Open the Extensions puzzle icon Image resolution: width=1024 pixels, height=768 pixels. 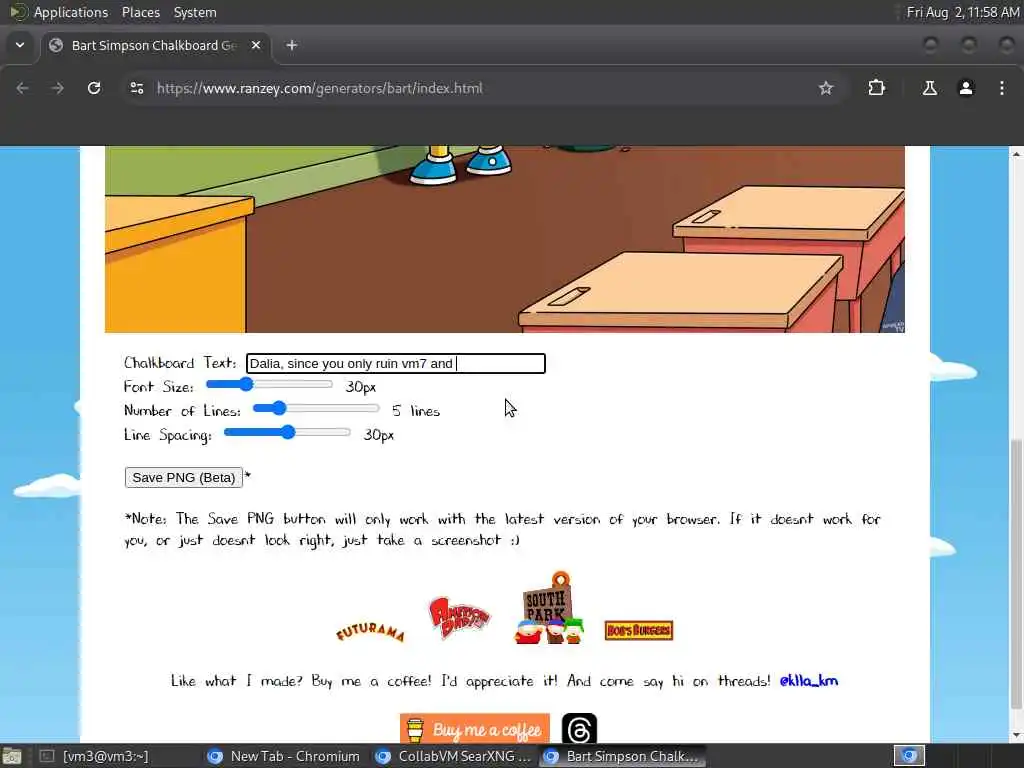pyautogui.click(x=876, y=88)
